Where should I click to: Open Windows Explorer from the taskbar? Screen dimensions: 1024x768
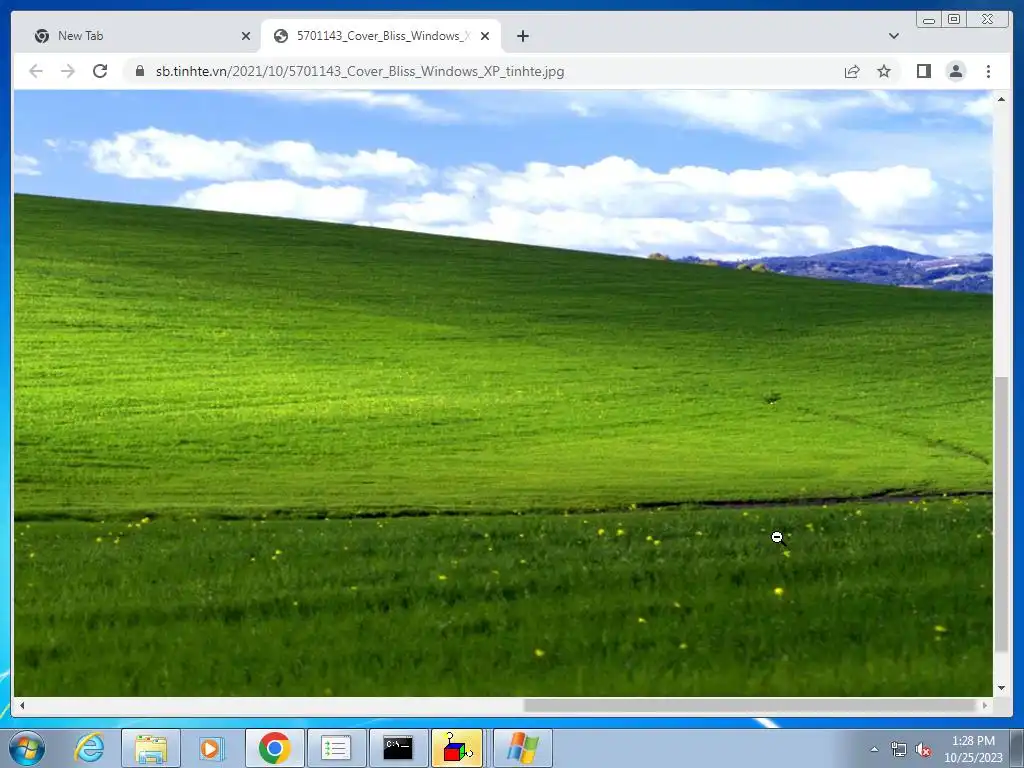(x=150, y=748)
